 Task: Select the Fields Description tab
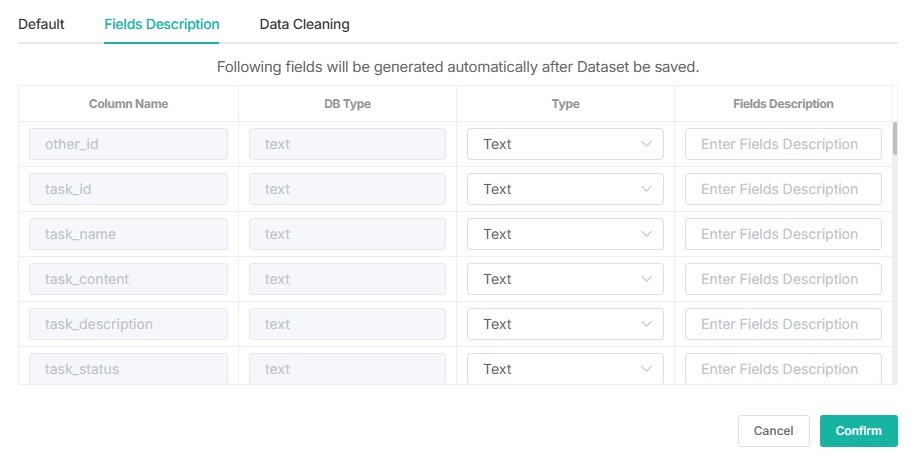pyautogui.click(x=162, y=24)
